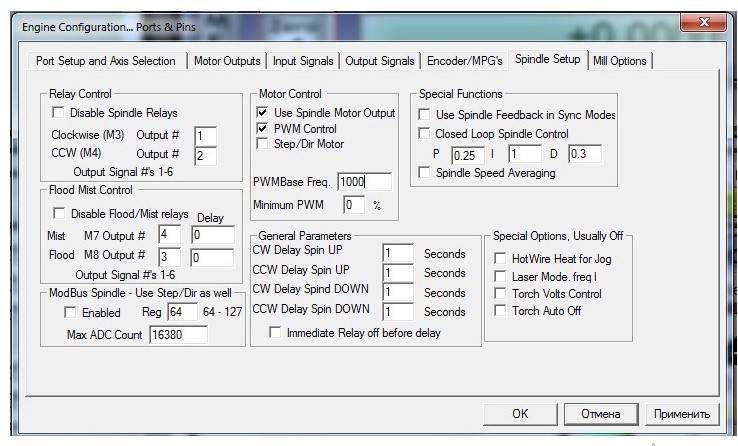738x446 pixels.
Task: Toggle Disable Spindle Relays checkbox
Action: (x=58, y=112)
